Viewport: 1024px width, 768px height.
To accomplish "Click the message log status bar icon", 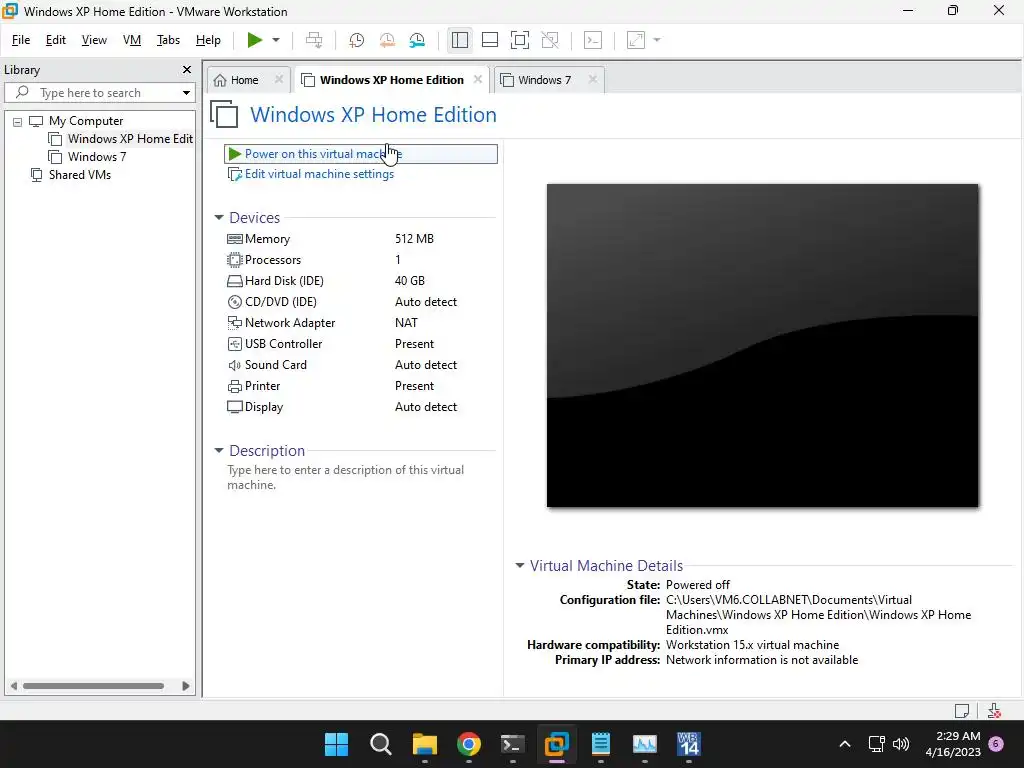I will click(x=962, y=711).
